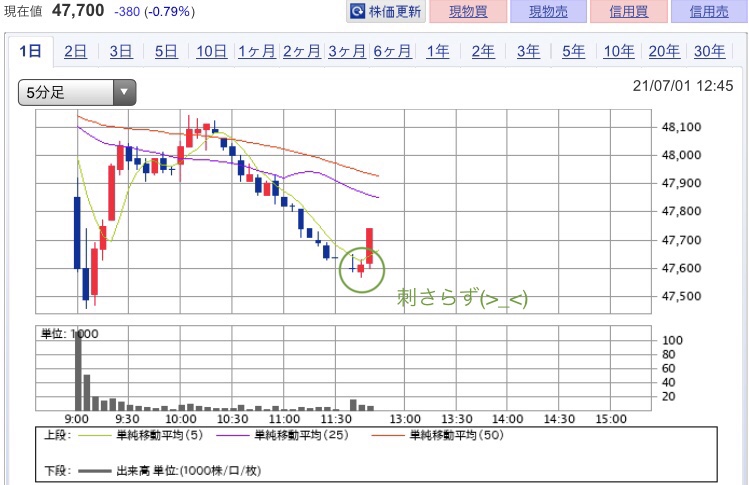The height and width of the screenshot is (485, 749).
Task: Open the 5年 chart range
Action: point(573,51)
